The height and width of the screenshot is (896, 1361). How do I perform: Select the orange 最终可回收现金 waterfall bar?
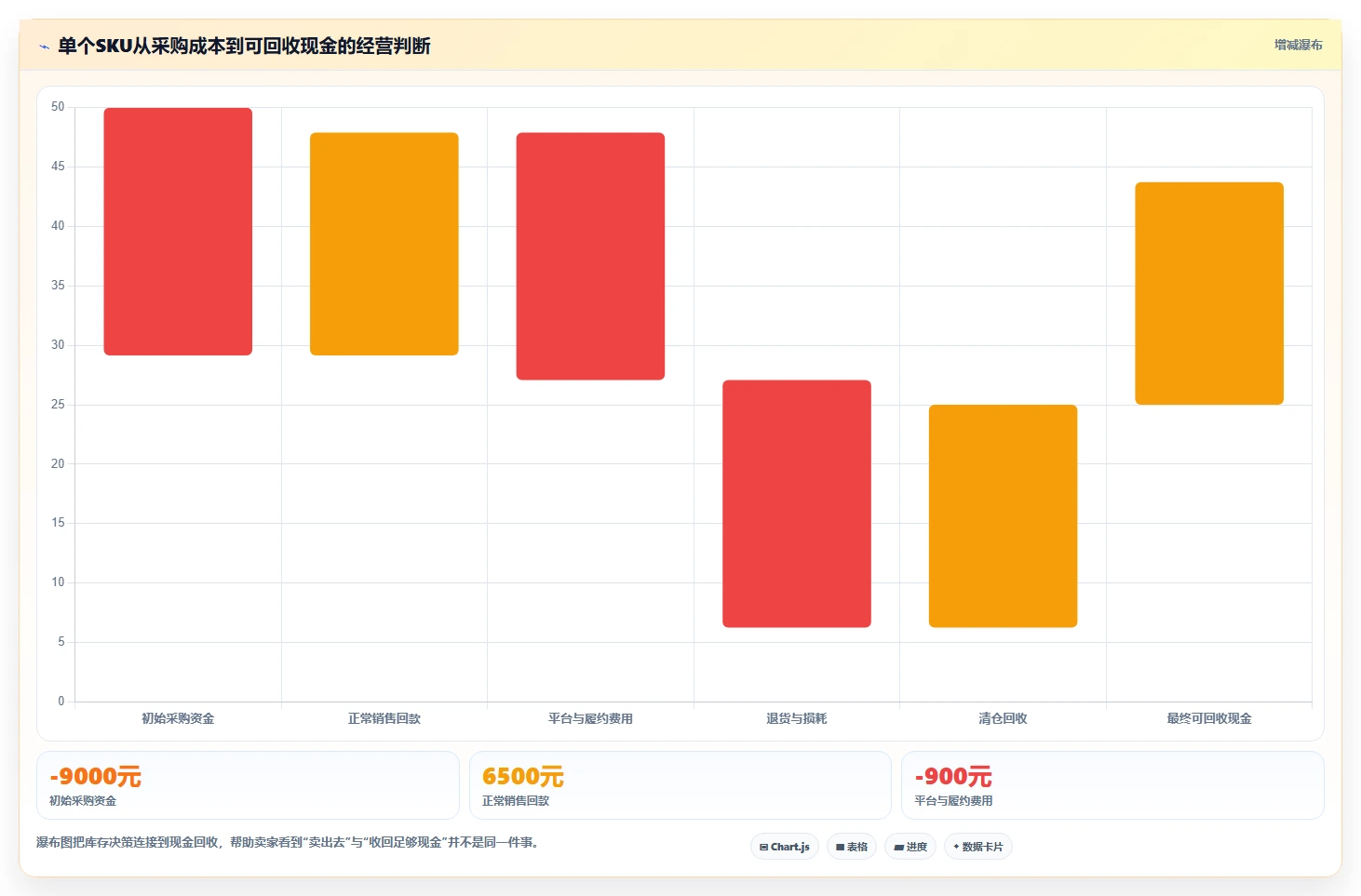tap(1209, 293)
